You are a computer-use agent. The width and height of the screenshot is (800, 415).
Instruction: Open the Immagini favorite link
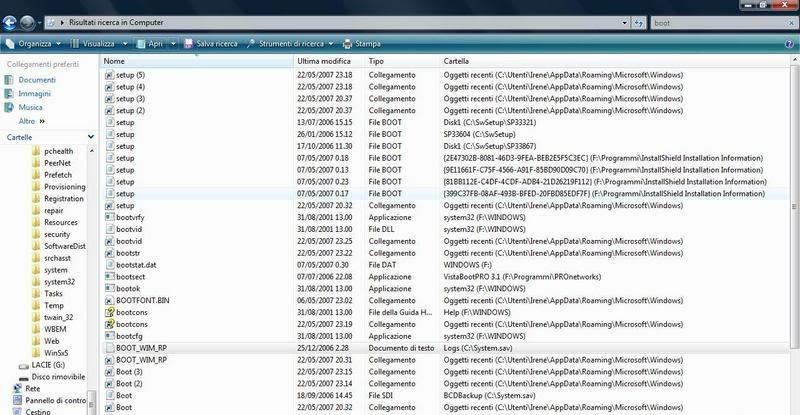coord(28,94)
